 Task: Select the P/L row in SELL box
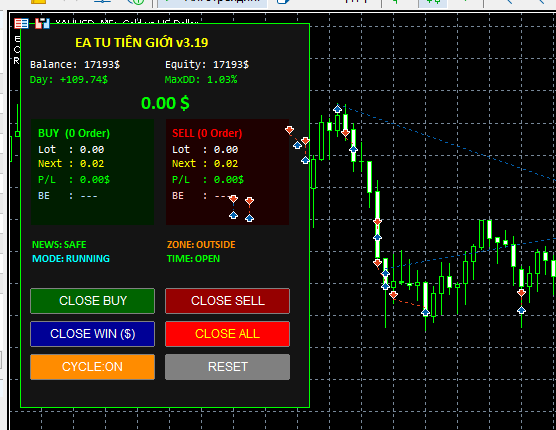(208, 180)
